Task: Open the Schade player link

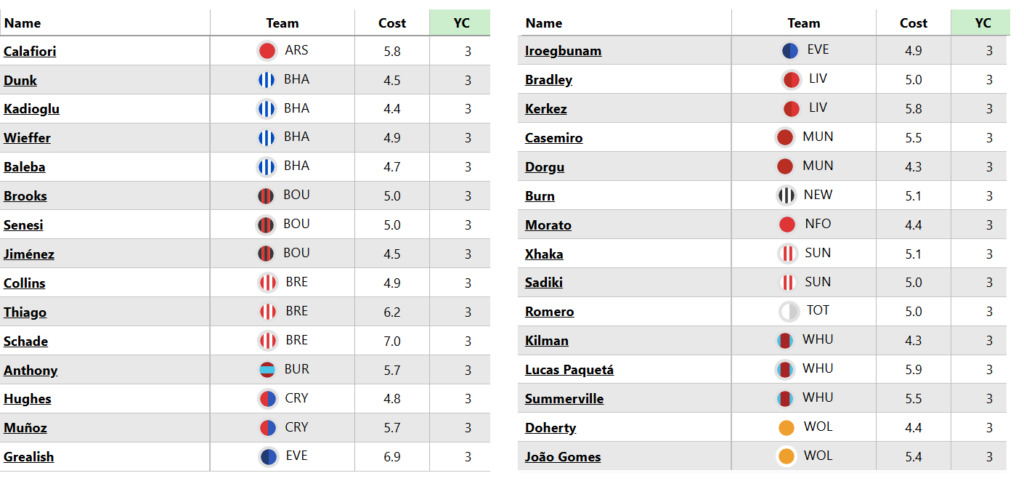Action: click(x=26, y=341)
